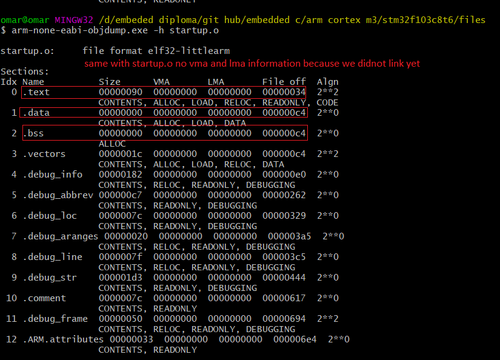Click the File off value 00000262
This screenshot has width=500, height=360.
284,195
